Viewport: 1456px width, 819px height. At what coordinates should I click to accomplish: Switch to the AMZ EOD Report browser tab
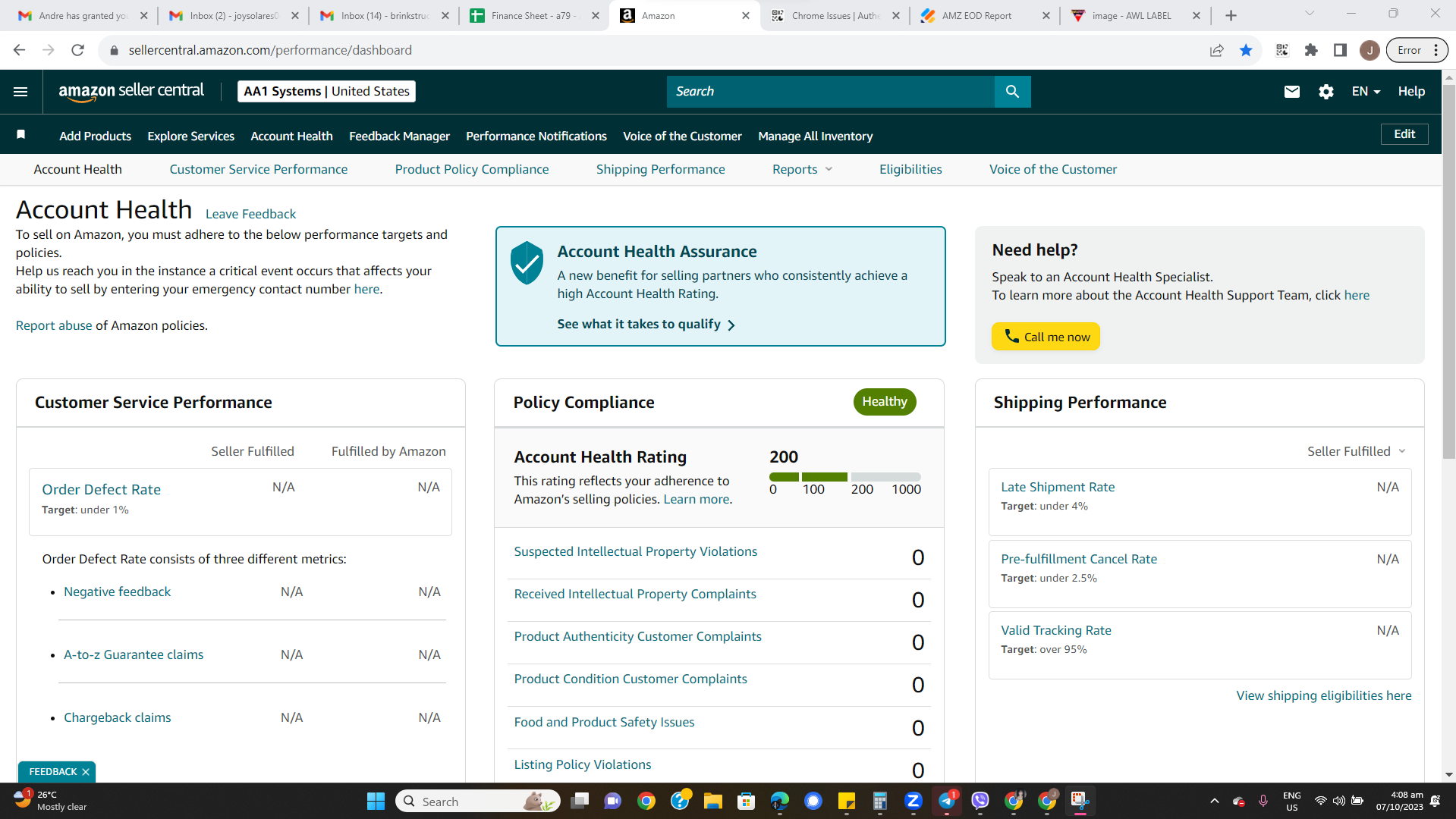(x=983, y=15)
